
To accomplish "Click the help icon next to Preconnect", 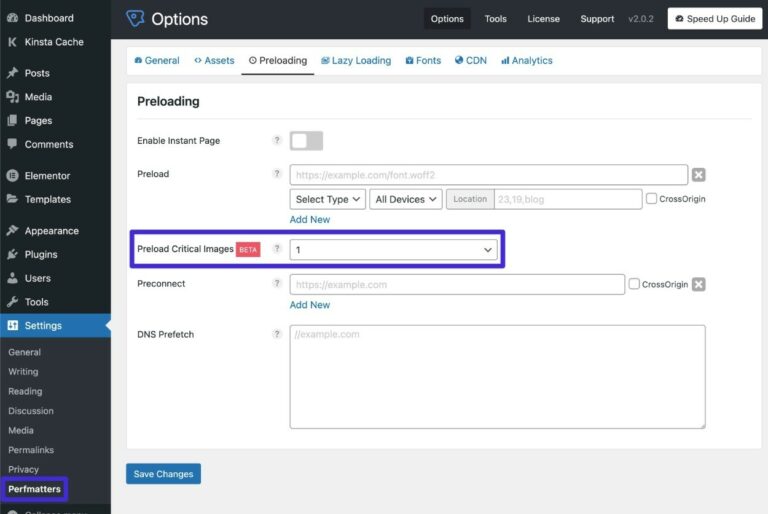I will pyautogui.click(x=277, y=284).
